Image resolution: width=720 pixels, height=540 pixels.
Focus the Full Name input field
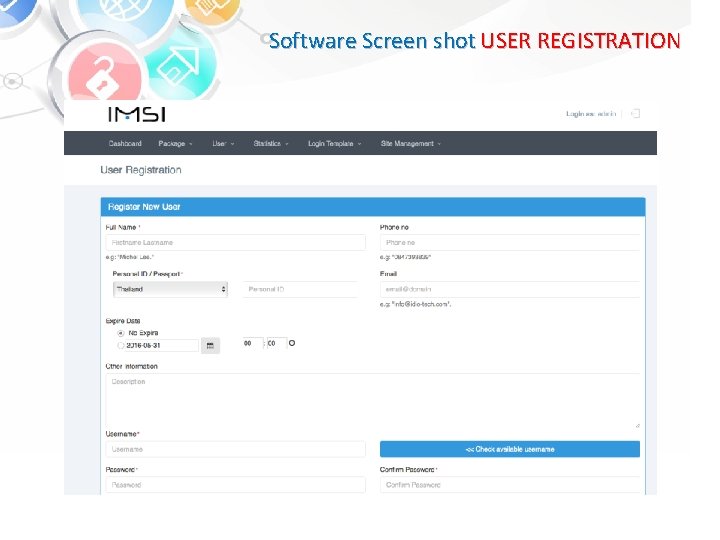pos(236,242)
